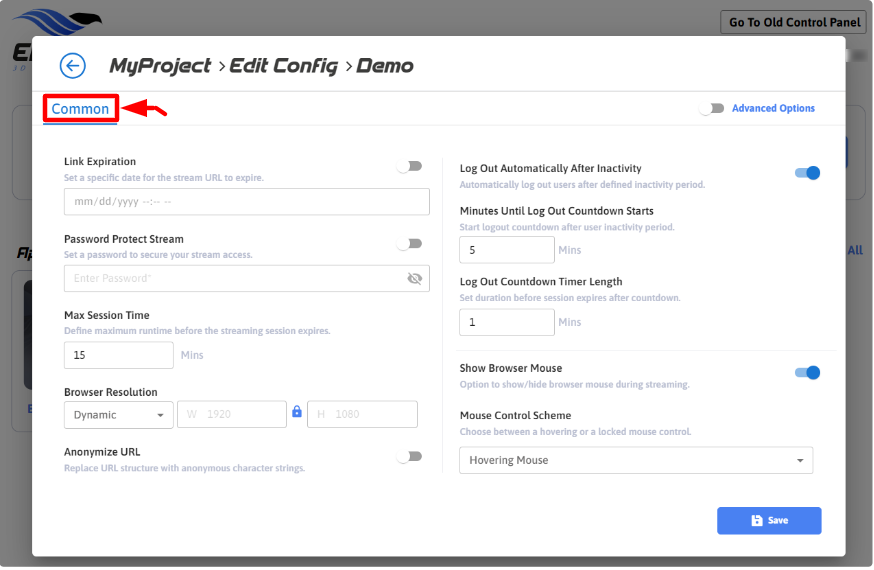Click the Enter Password input field
Image resolution: width=874 pixels, height=570 pixels.
coord(235,279)
